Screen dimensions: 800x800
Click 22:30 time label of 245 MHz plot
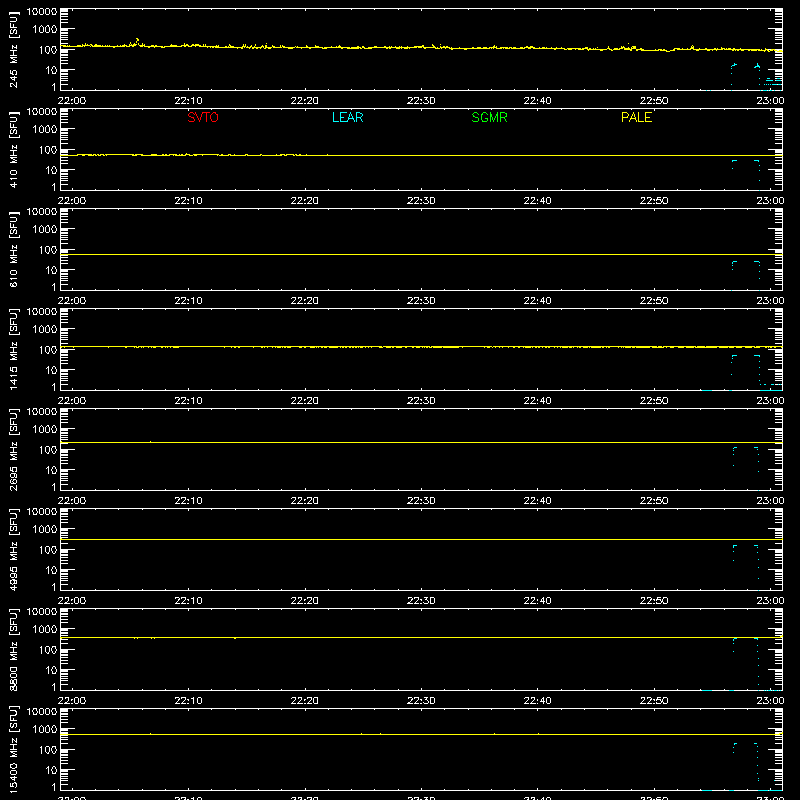pyautogui.click(x=421, y=101)
